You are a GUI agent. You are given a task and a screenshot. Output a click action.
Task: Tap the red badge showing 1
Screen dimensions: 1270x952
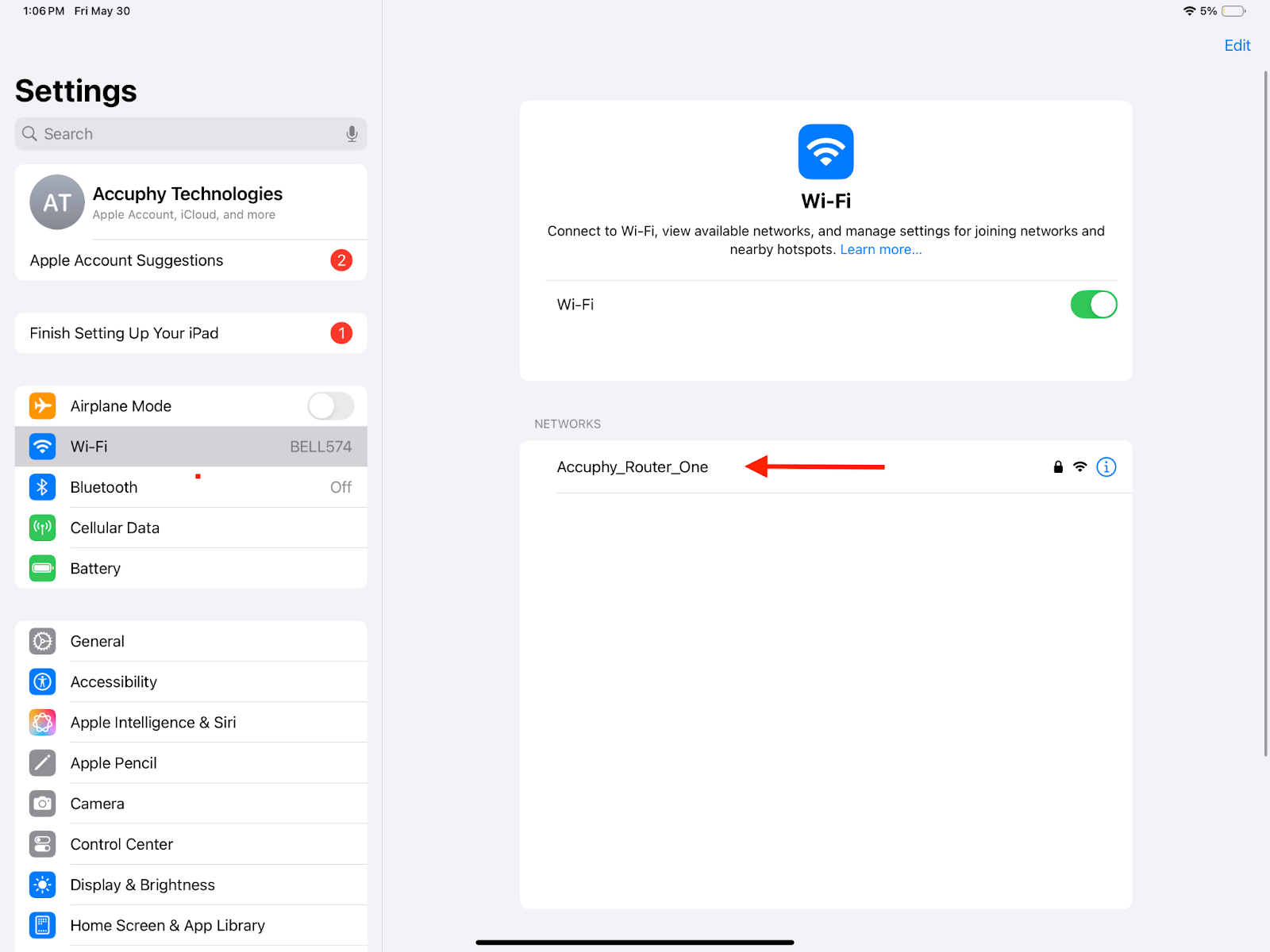pos(341,333)
